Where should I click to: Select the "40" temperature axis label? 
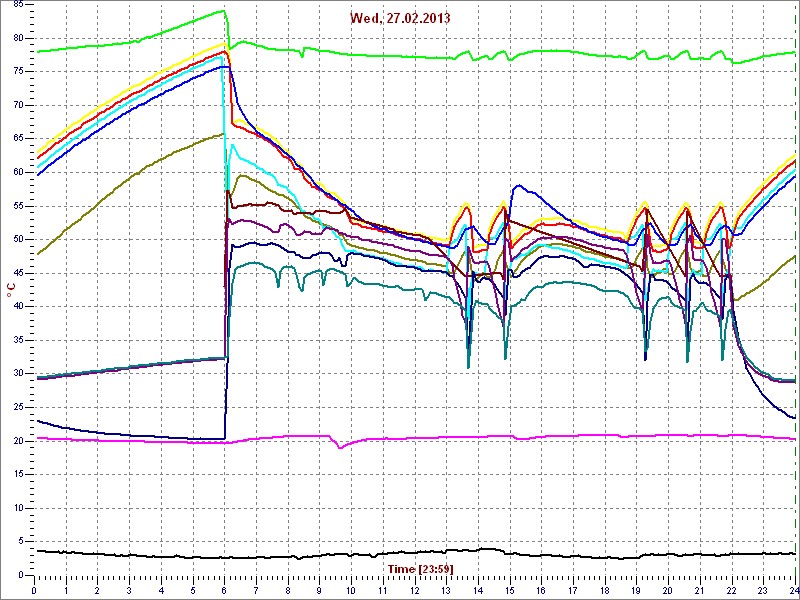(x=18, y=307)
